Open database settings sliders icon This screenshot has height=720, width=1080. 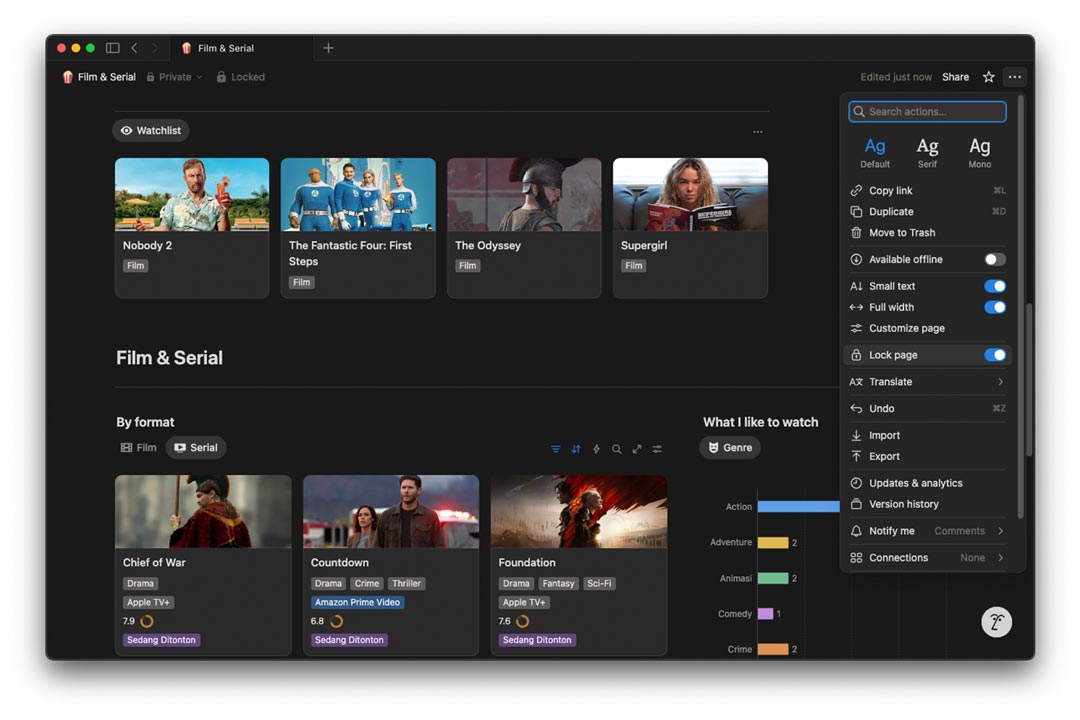click(657, 449)
